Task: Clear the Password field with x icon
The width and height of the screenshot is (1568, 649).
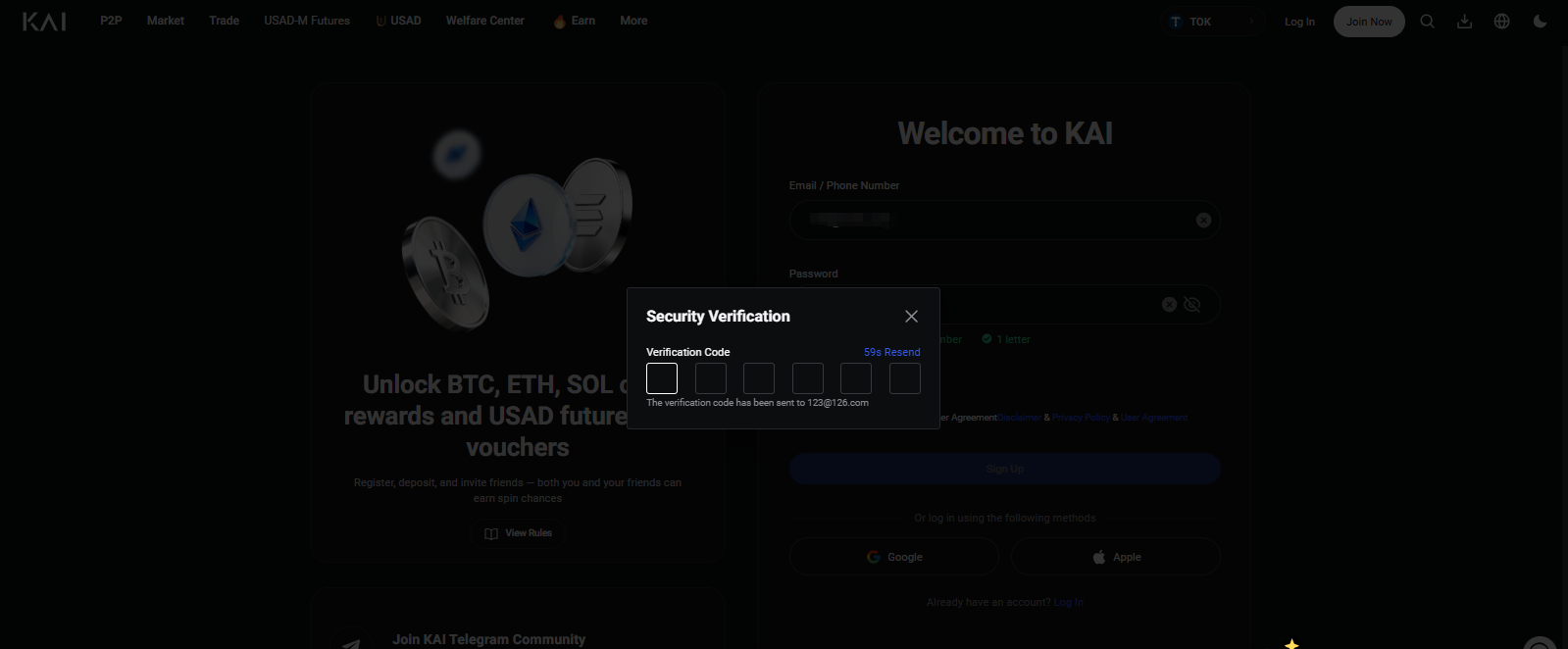Action: (1169, 305)
